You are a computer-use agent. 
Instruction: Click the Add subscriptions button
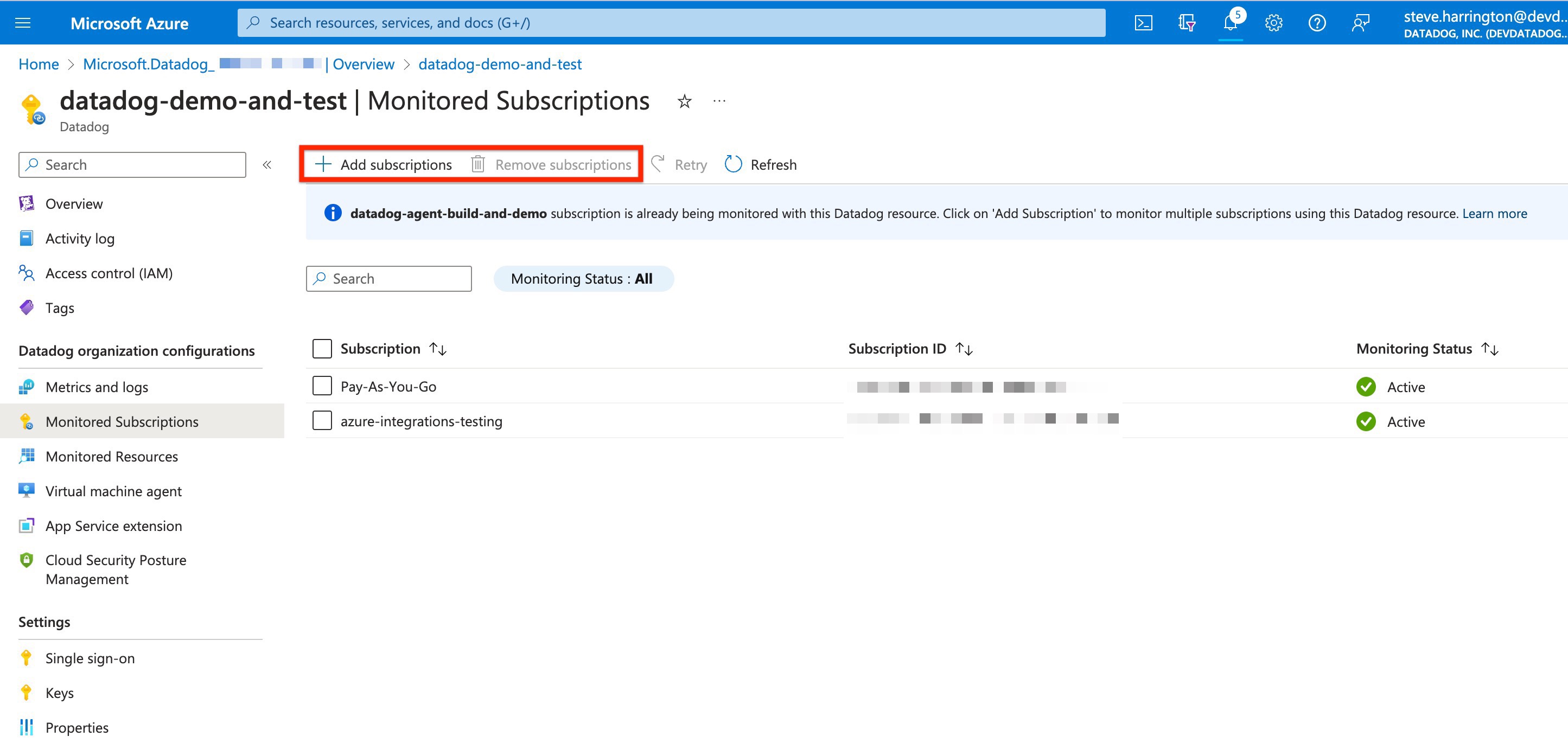(x=383, y=164)
